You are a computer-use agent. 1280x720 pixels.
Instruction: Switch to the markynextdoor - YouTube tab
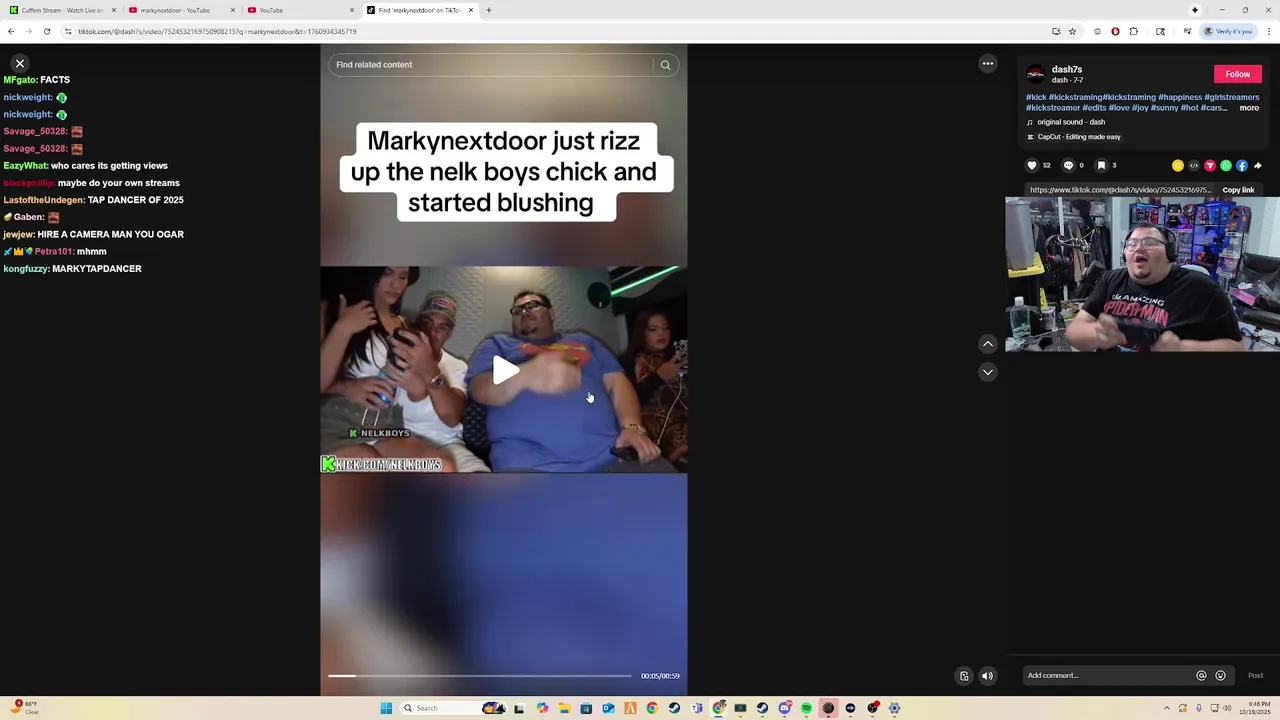(x=180, y=10)
